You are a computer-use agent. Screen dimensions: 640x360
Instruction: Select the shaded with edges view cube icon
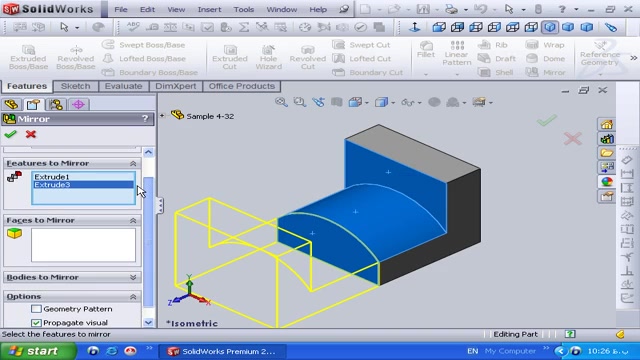coord(550,27)
